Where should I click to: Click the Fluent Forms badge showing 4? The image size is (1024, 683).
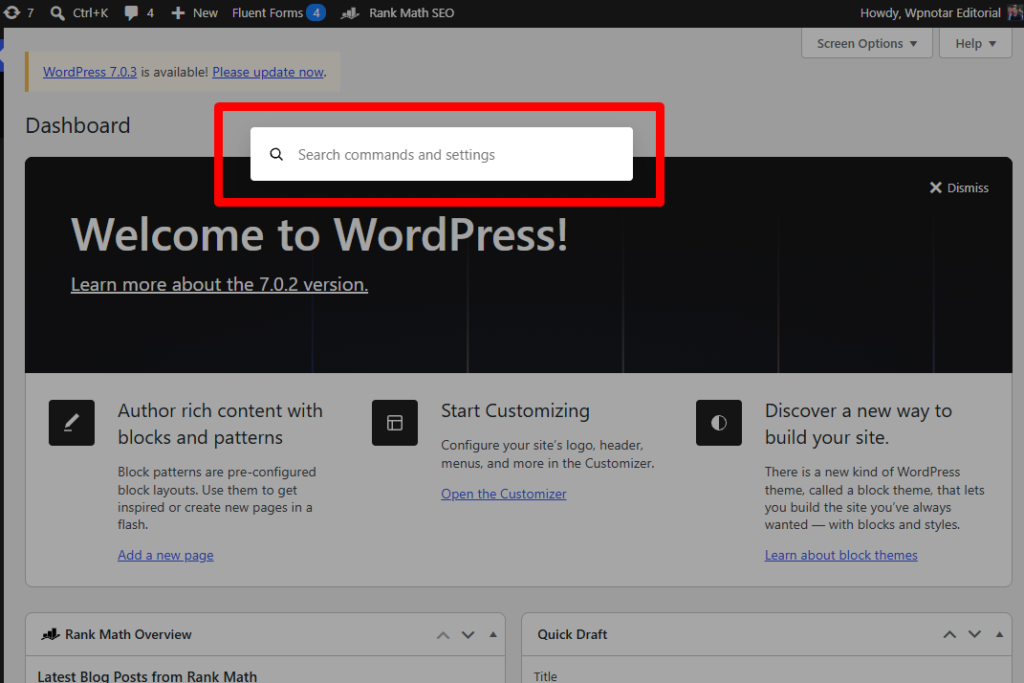[x=316, y=13]
